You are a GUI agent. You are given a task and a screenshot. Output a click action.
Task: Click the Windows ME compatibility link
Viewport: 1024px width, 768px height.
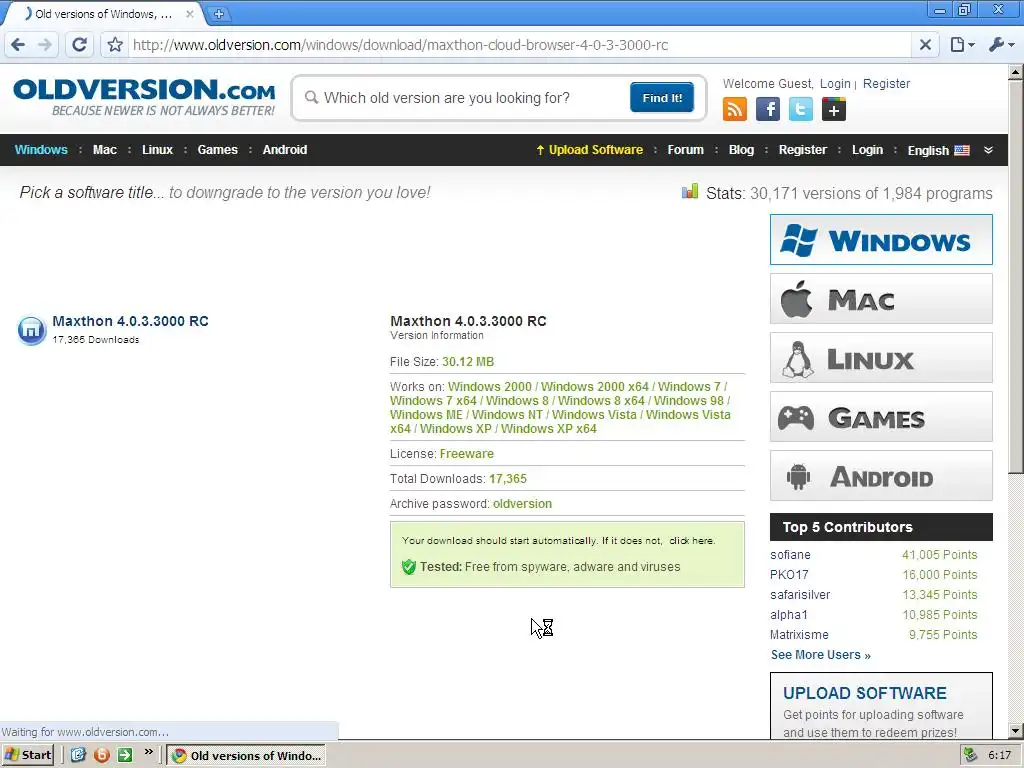pos(426,415)
